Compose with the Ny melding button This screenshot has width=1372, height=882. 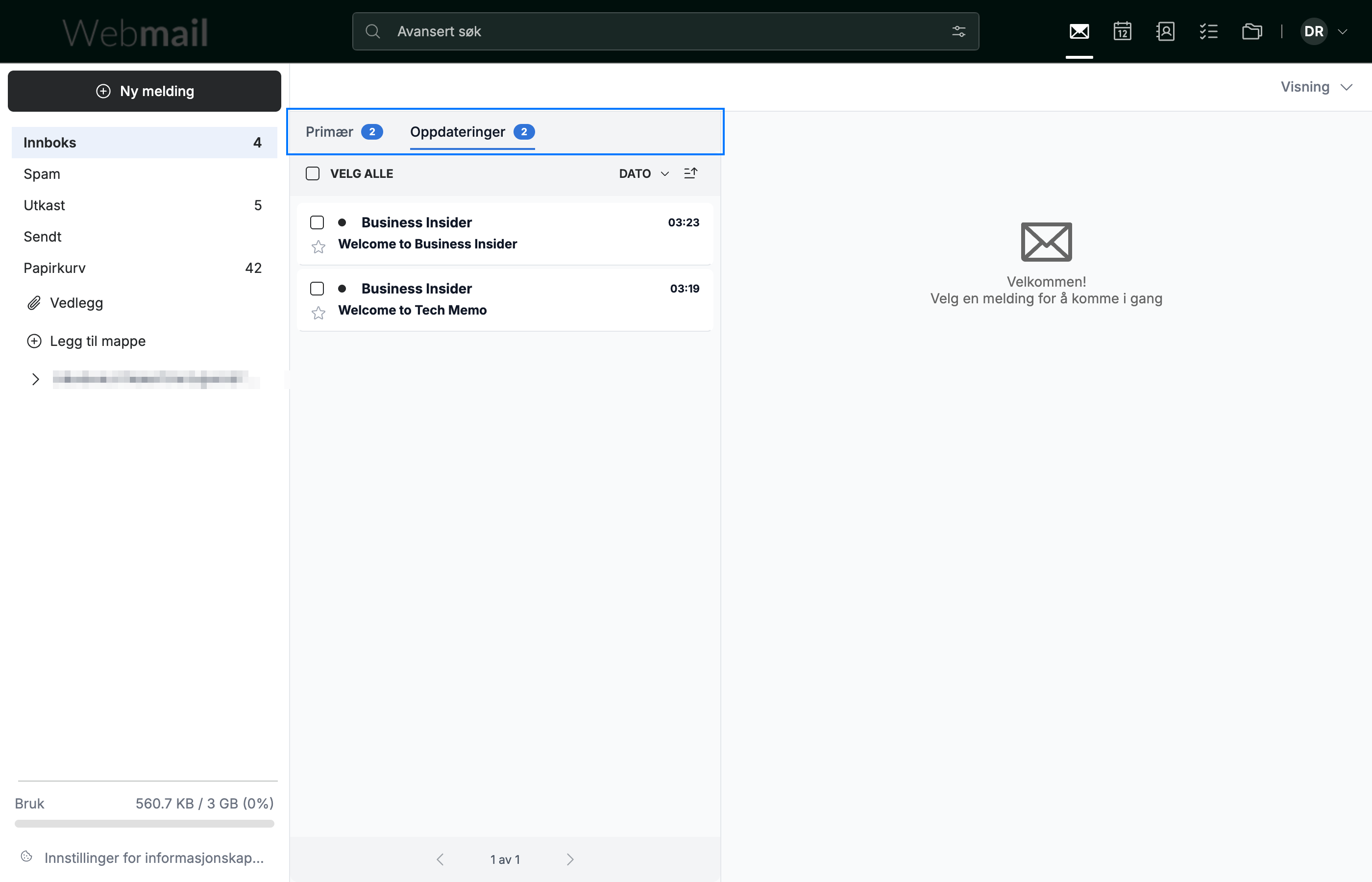(x=144, y=91)
